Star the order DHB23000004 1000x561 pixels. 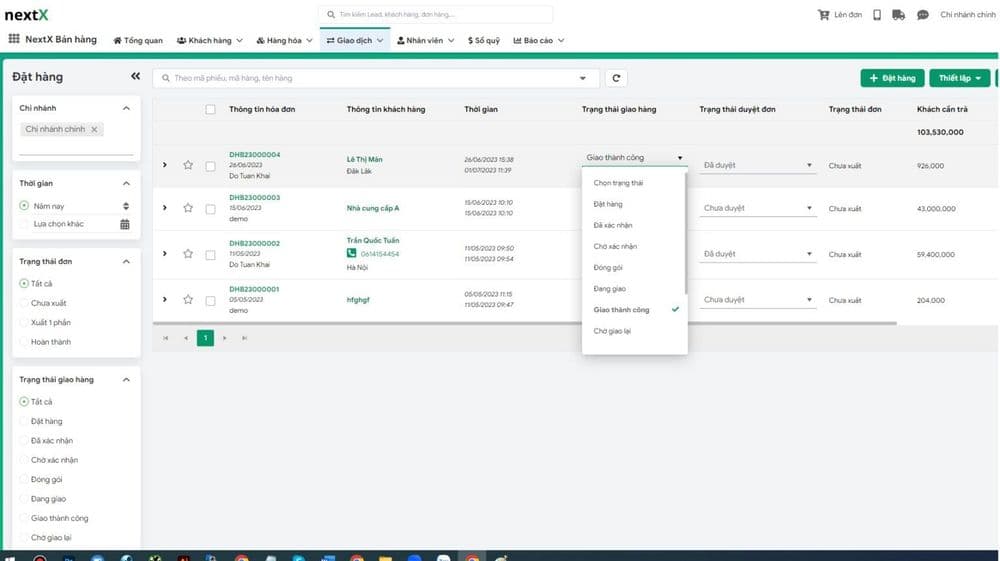[187, 165]
